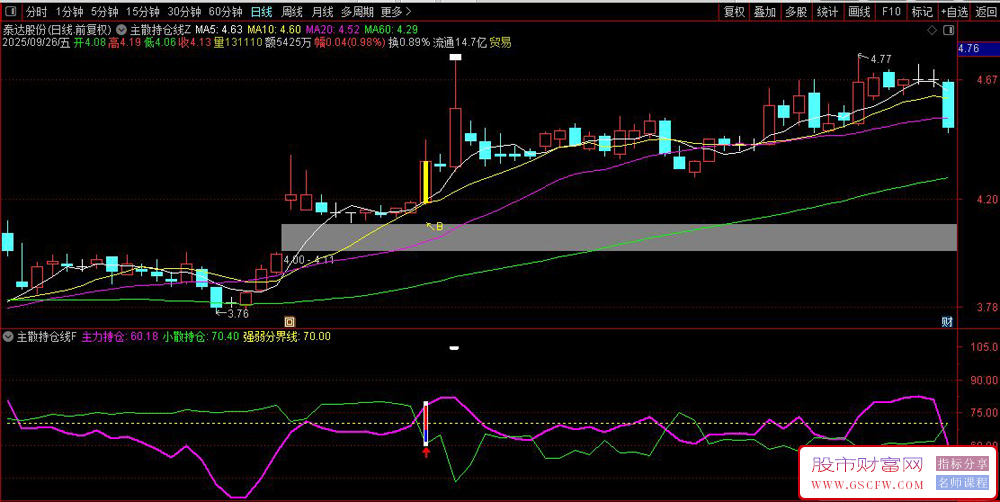Click the red up arrow signal in indicator

[x=426, y=452]
